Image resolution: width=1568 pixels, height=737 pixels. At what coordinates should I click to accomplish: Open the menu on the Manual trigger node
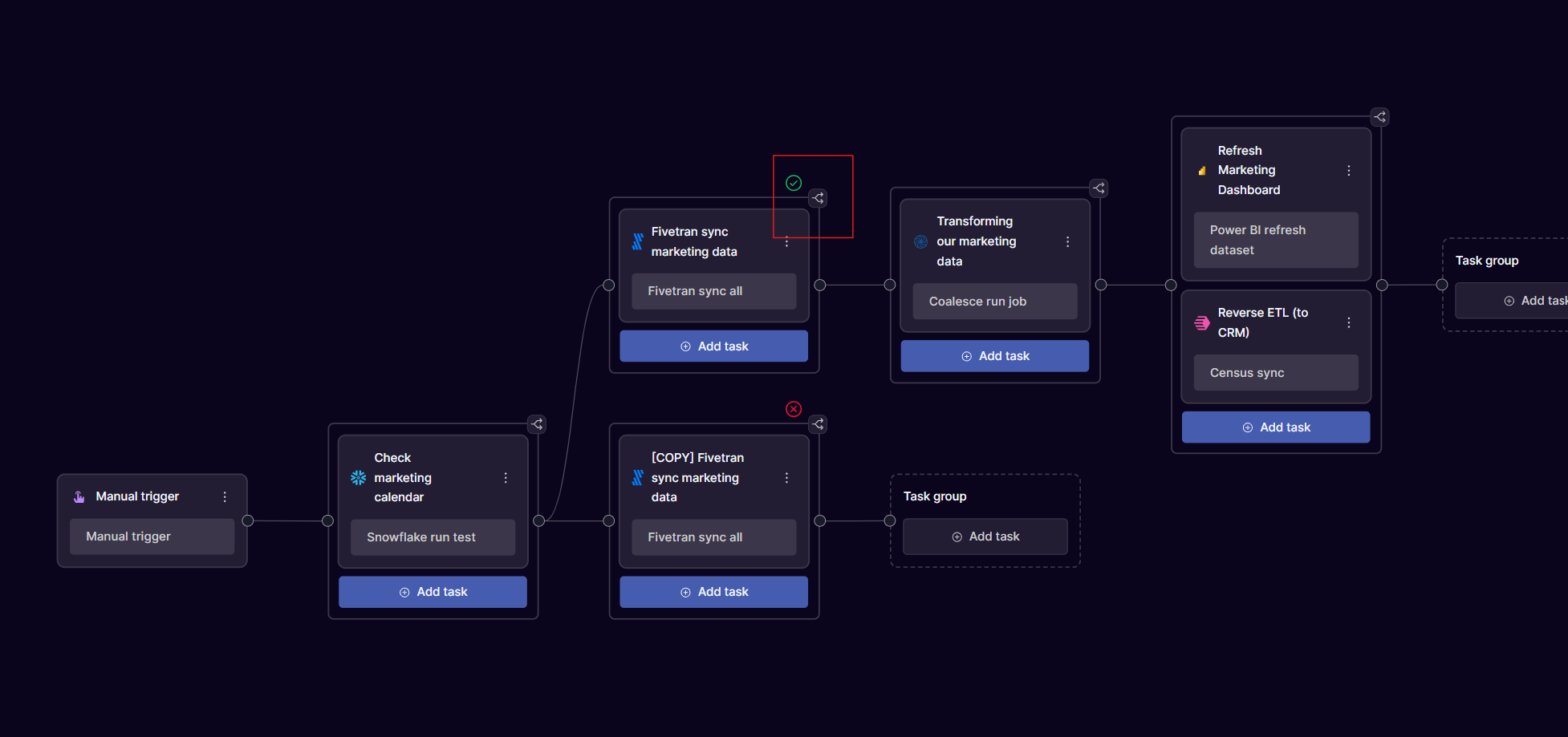[225, 496]
